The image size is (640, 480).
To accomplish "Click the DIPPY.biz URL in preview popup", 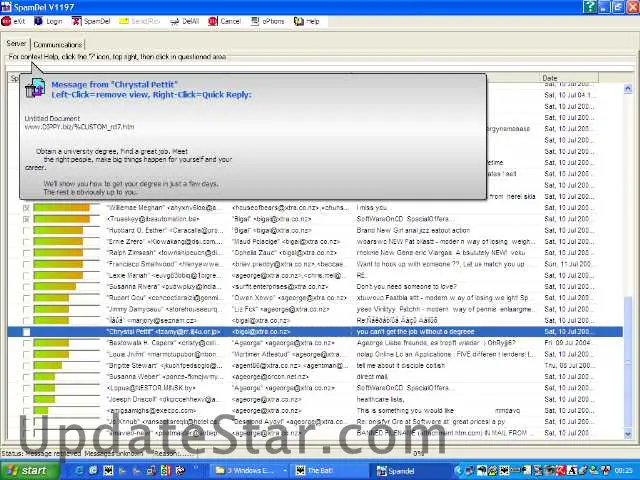I will pyautogui.click(x=79, y=127).
